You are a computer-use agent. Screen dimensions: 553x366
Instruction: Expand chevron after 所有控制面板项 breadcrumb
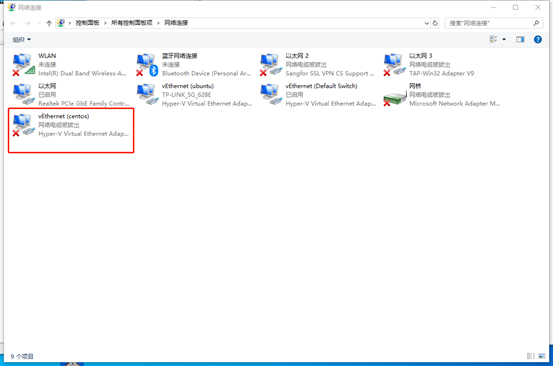(158, 23)
